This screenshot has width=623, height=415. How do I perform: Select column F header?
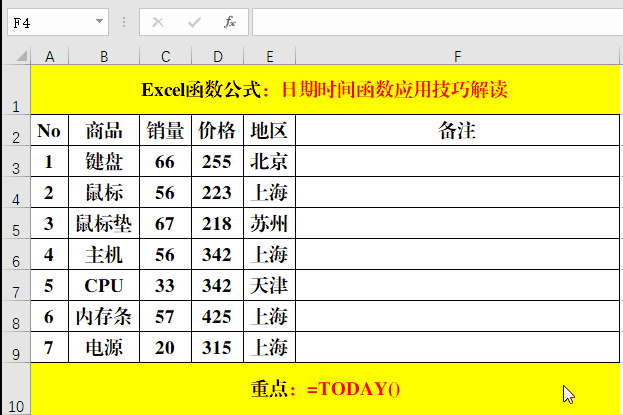[458, 56]
